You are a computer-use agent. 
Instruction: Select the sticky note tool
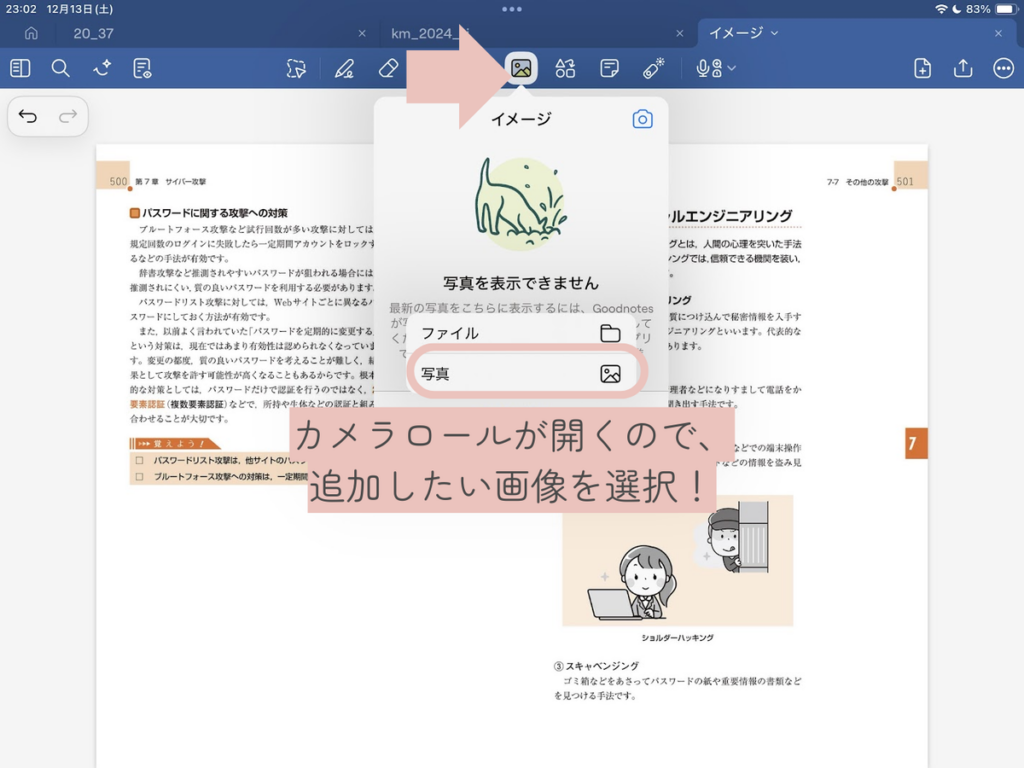tap(609, 68)
